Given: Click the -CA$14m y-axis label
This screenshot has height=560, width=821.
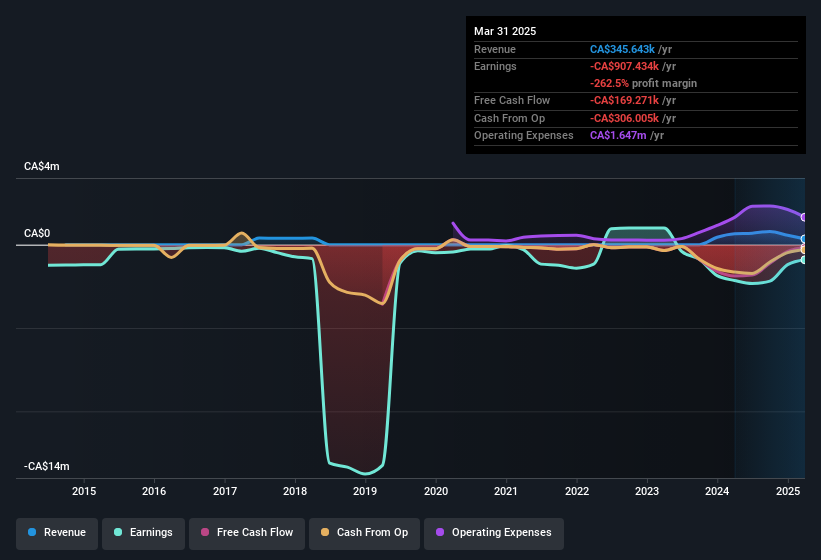Looking at the screenshot, I should (x=46, y=466).
